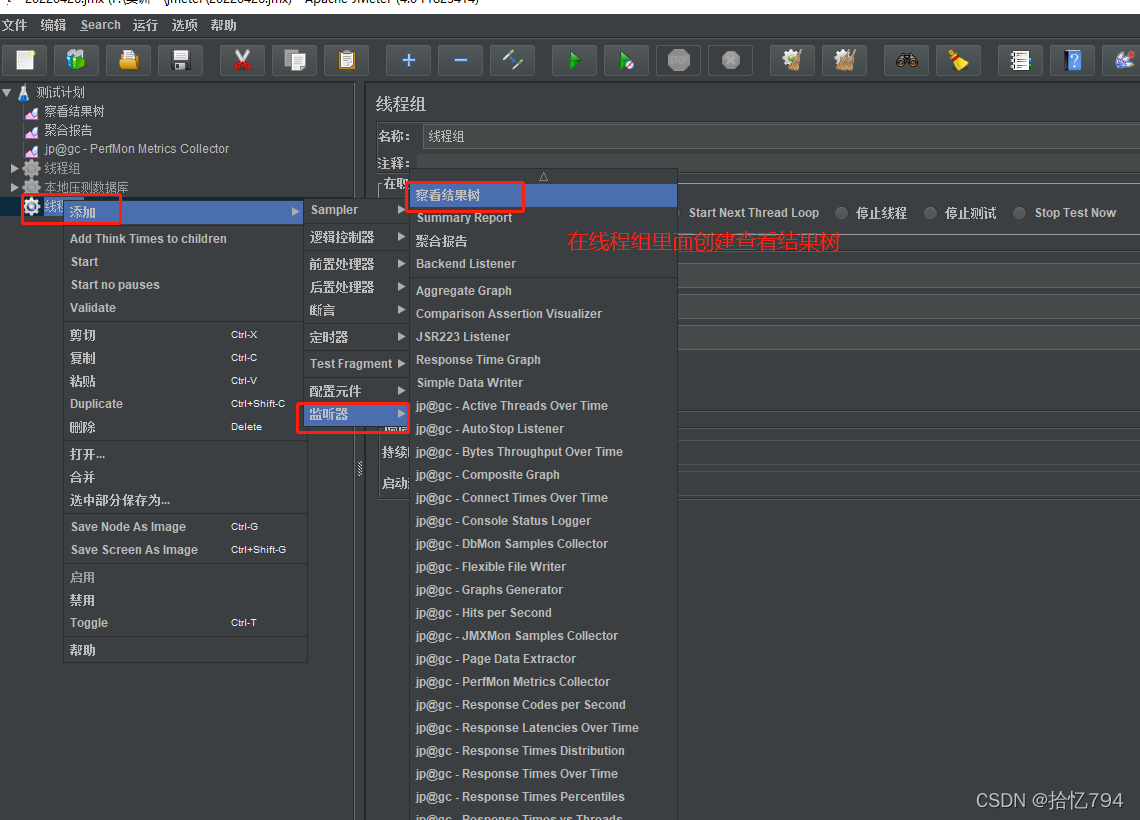Screen dimensions: 1140x820
Task: Open the Function Helper list icon
Action: (x=1020, y=60)
